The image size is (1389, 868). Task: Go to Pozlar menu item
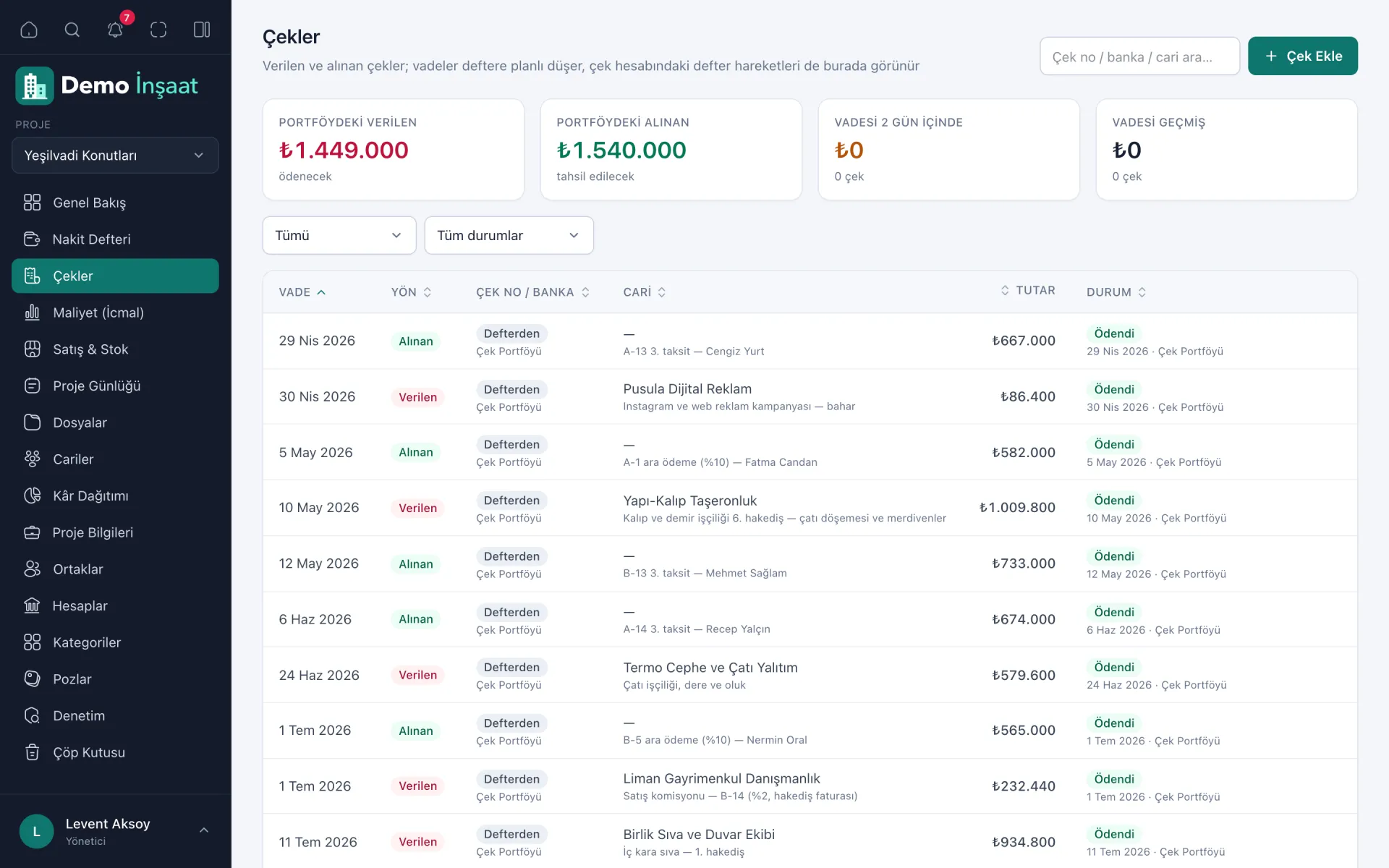(115, 678)
